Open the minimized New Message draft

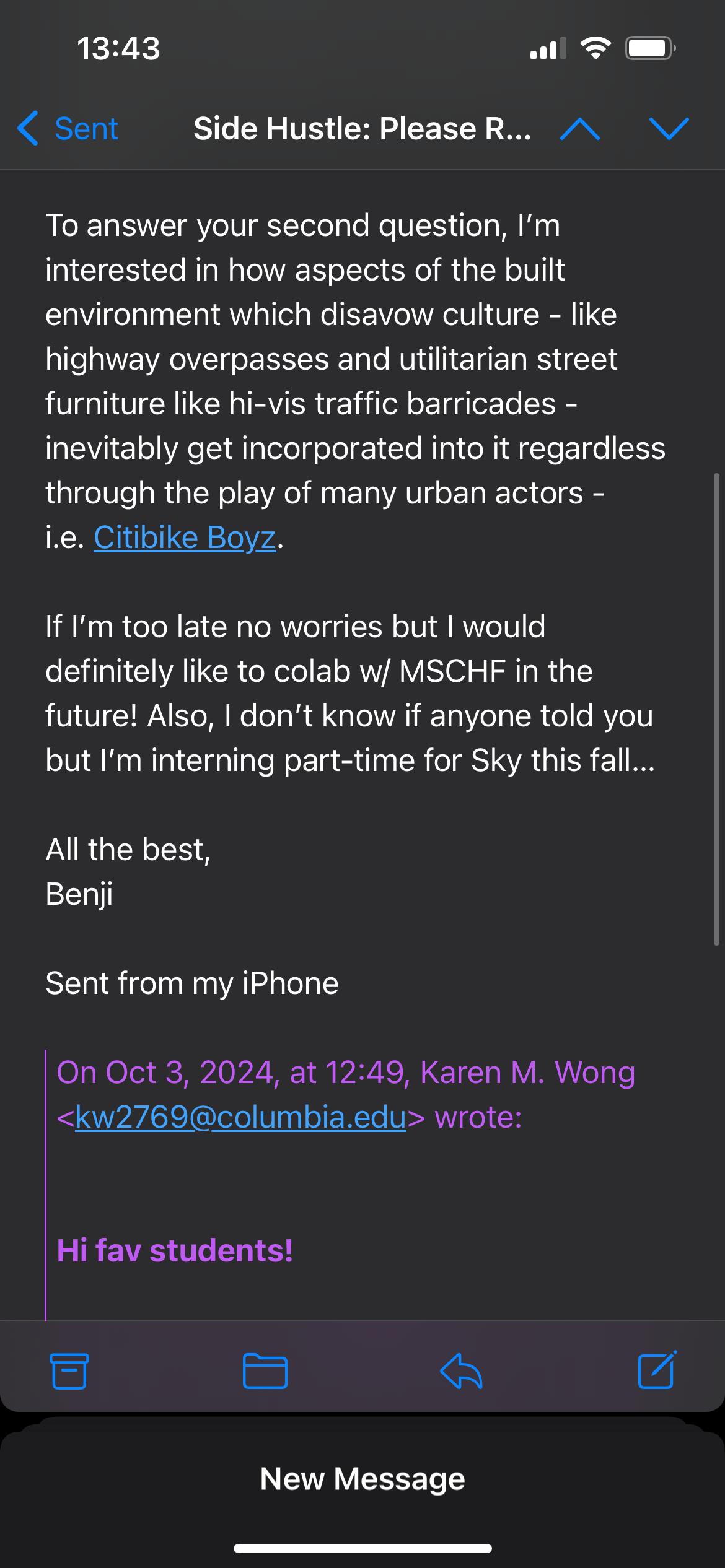[362, 1479]
